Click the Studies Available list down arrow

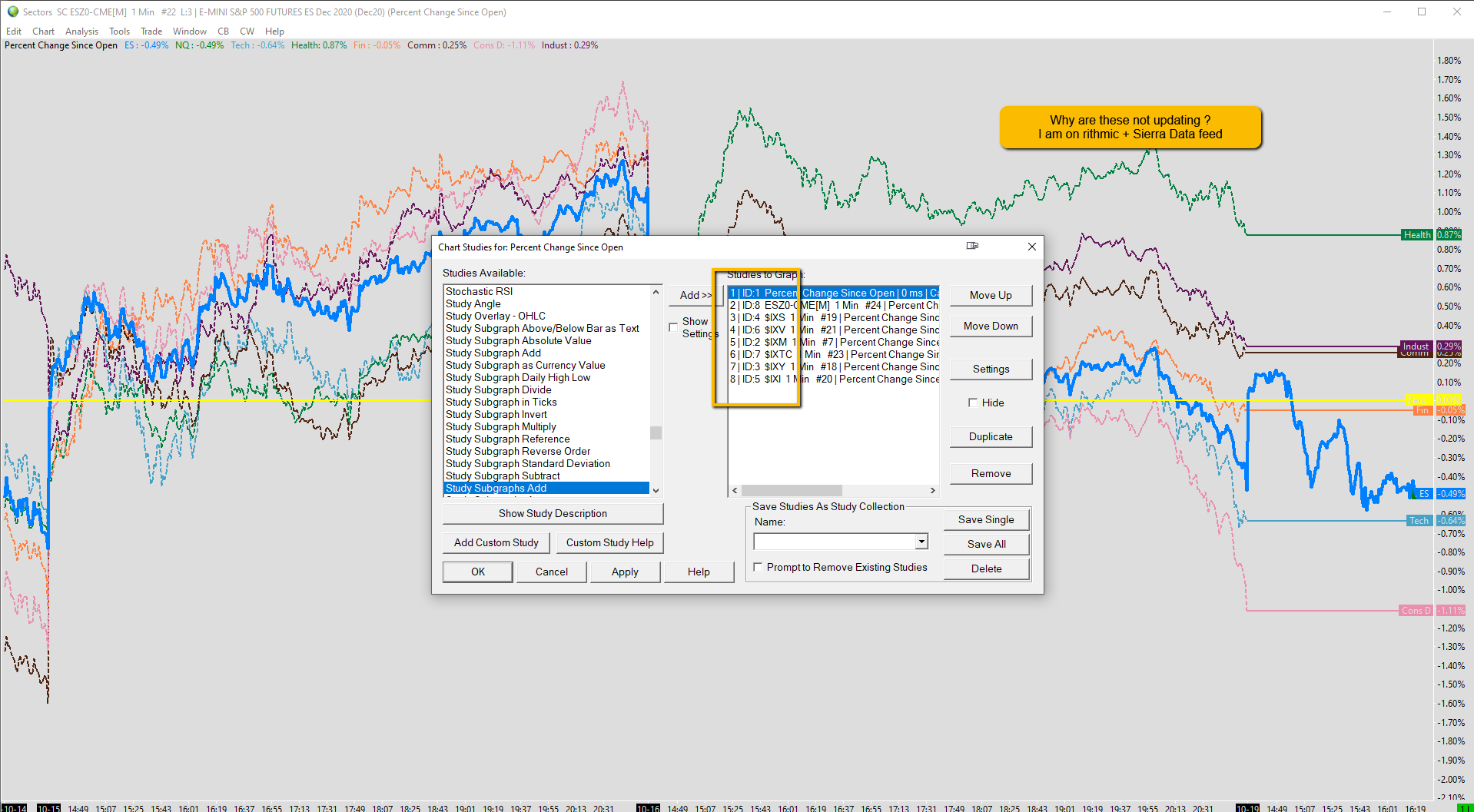click(x=656, y=489)
